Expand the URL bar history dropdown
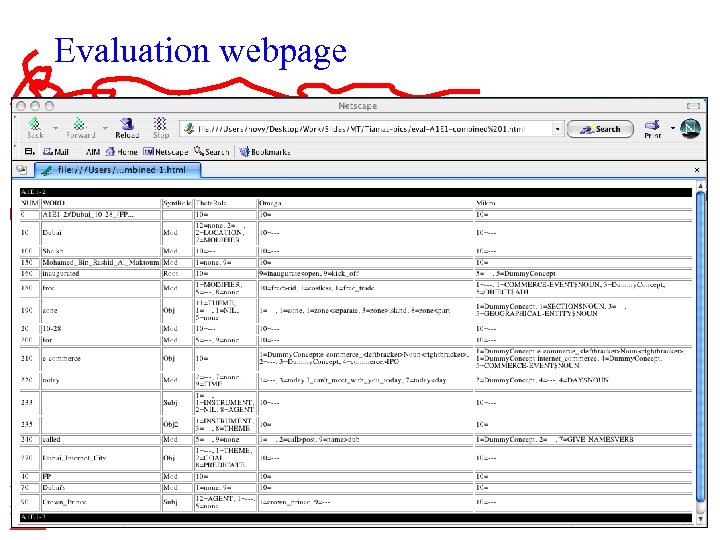Image resolution: width=720 pixels, height=540 pixels. (x=557, y=129)
